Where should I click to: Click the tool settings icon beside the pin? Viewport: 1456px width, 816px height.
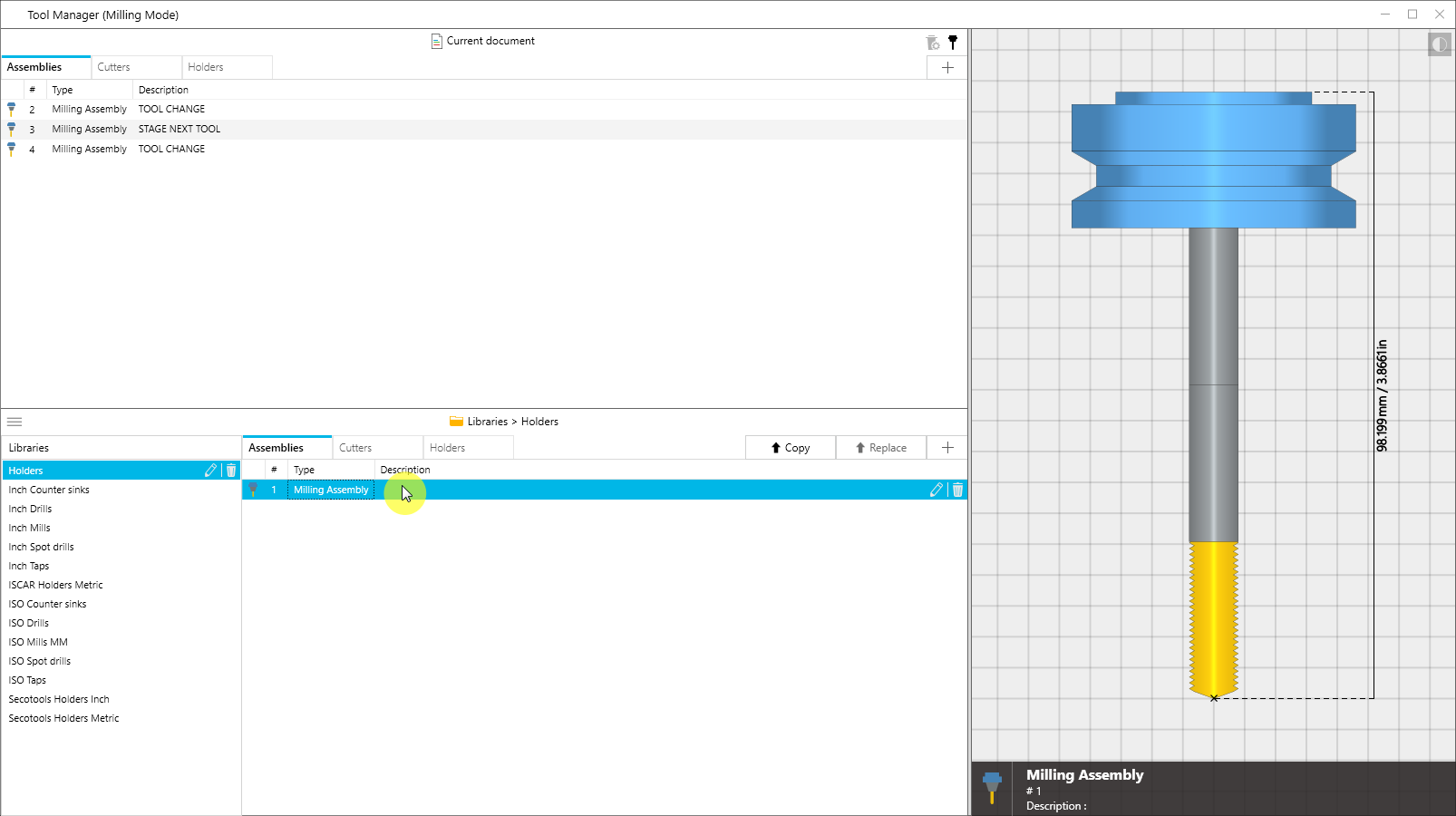click(x=932, y=43)
